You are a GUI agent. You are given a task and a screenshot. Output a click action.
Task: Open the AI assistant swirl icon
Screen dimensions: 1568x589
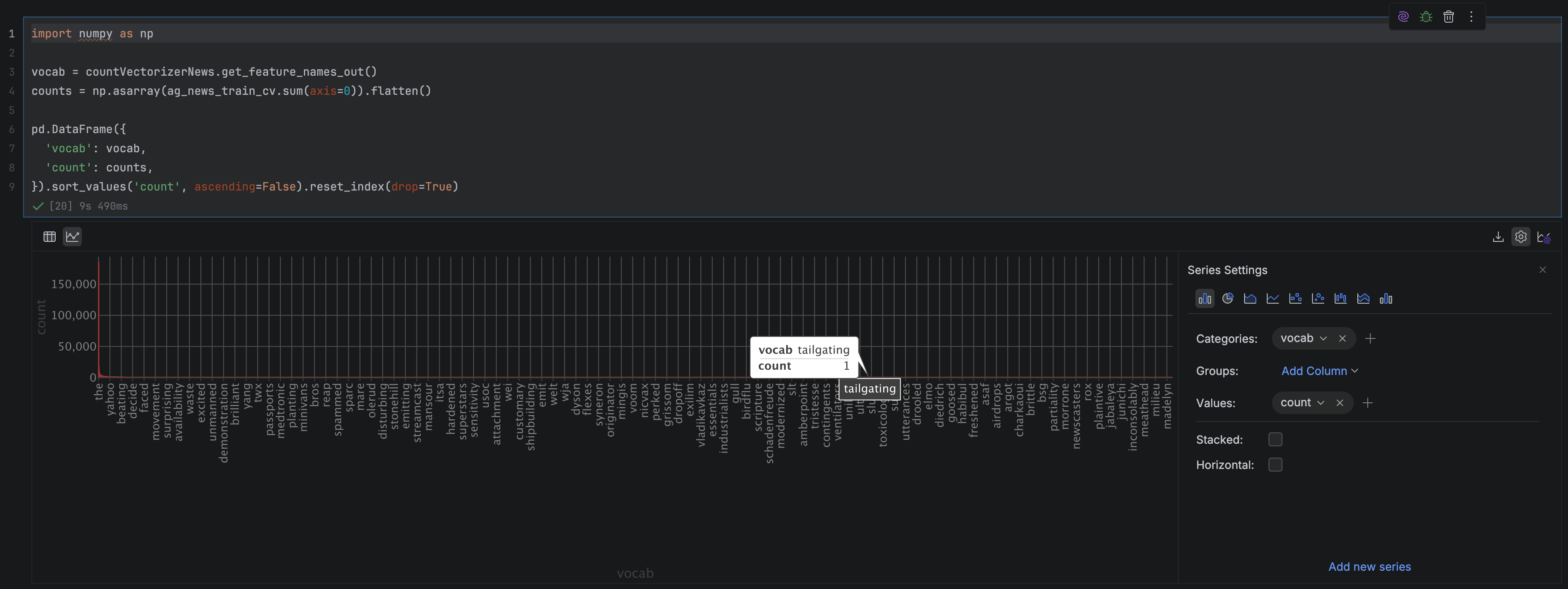pos(1403,17)
